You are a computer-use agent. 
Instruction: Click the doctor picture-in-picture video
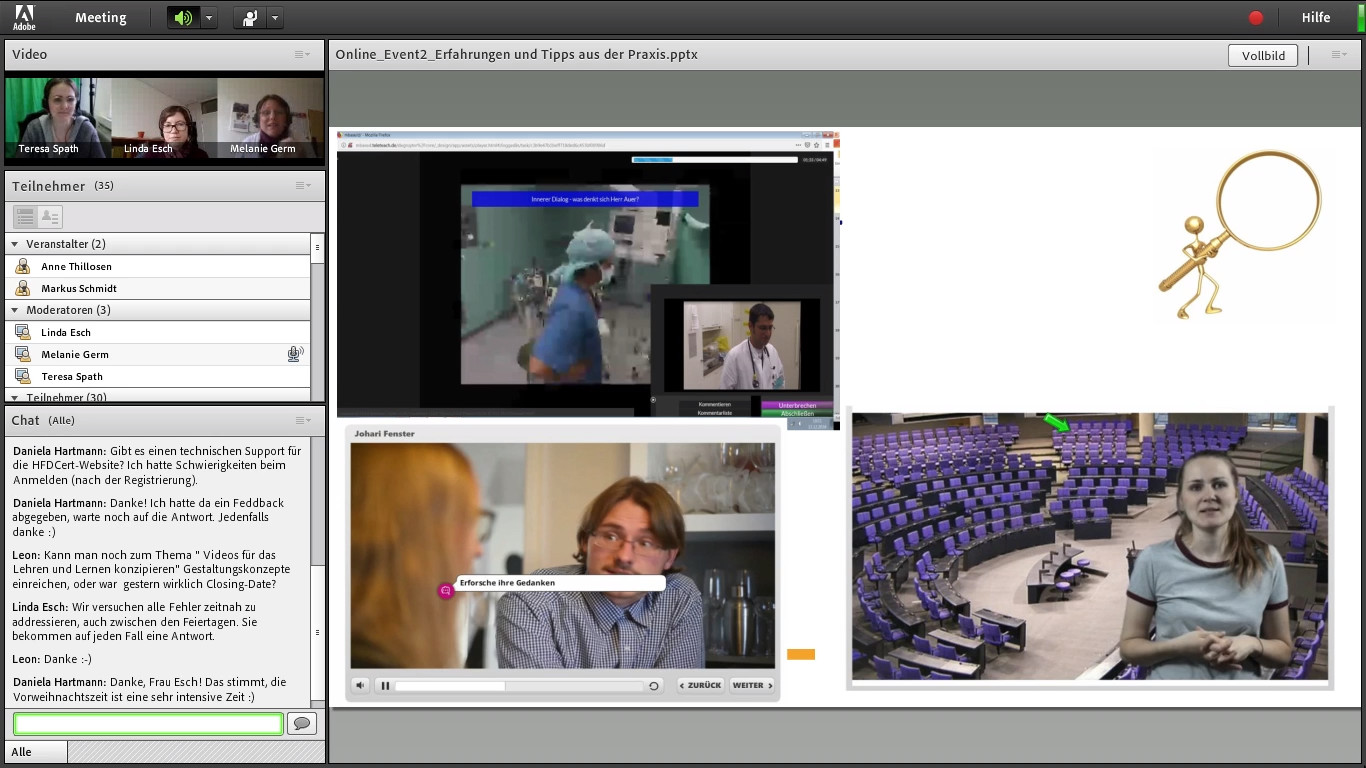click(741, 345)
